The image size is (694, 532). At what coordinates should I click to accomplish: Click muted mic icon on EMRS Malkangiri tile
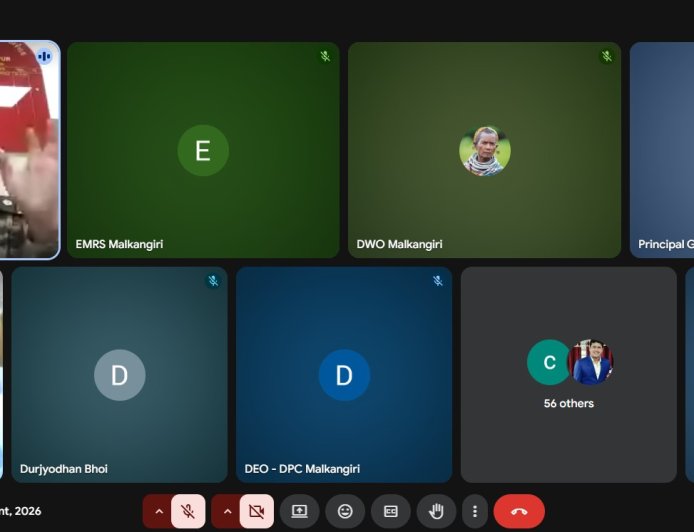325,57
